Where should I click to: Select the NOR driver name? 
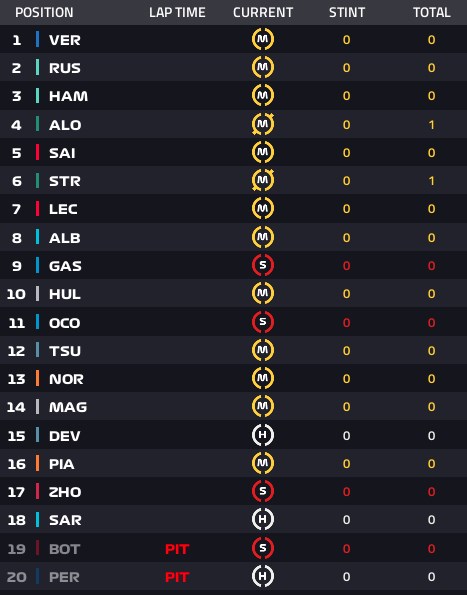[66, 379]
